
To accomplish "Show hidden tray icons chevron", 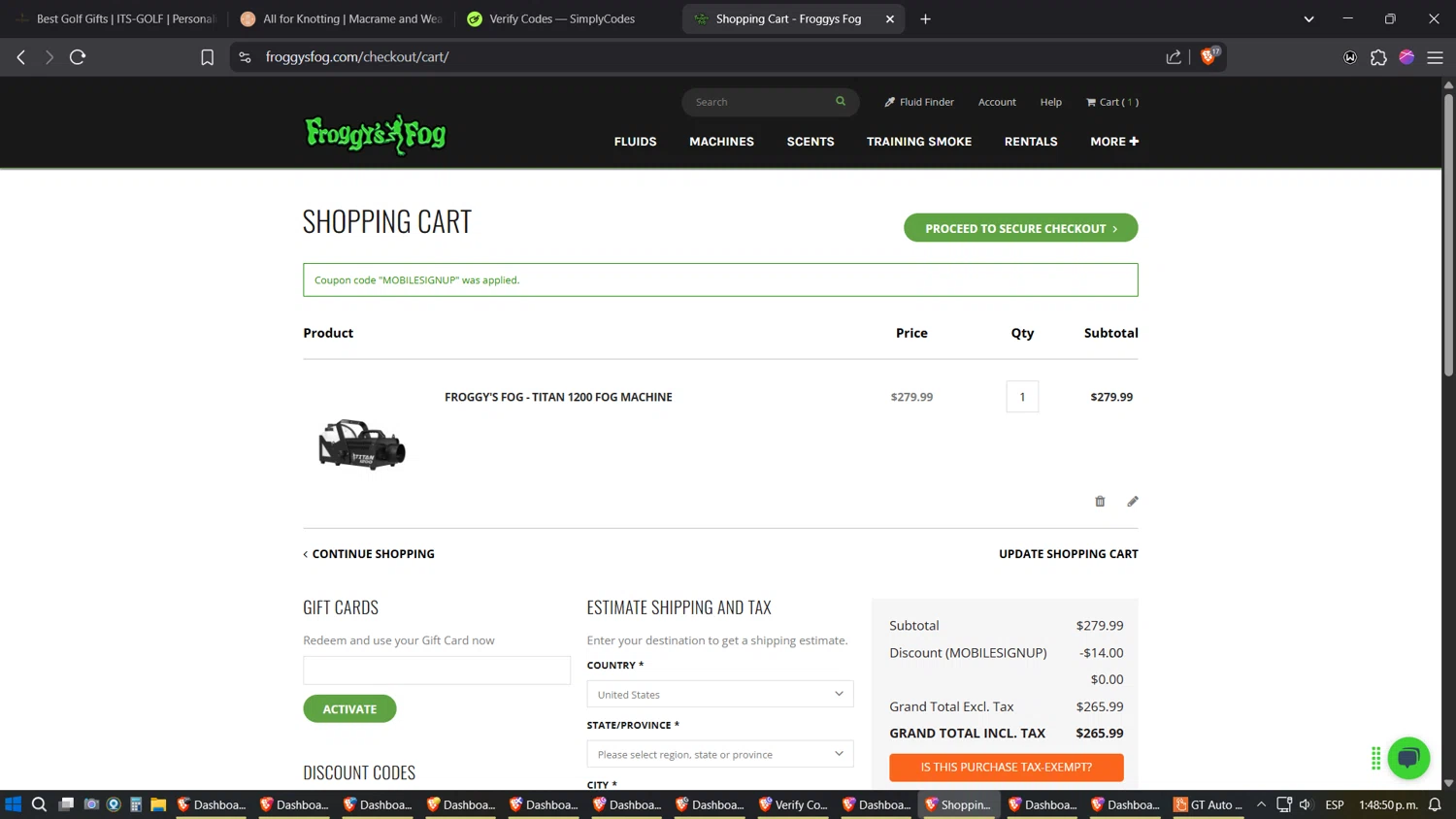I will pos(1261,804).
